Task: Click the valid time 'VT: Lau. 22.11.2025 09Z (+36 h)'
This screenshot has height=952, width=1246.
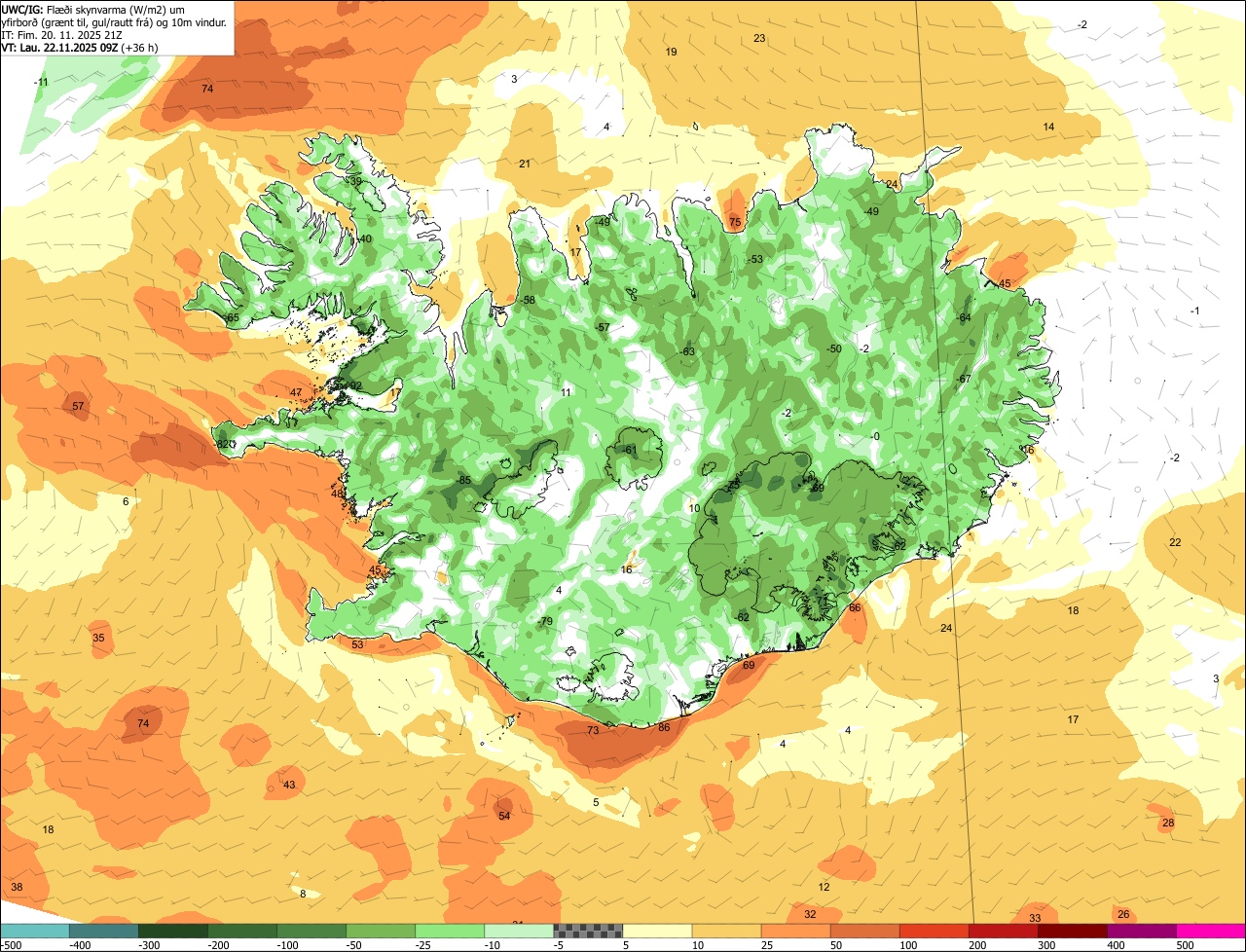Action: 81,47
